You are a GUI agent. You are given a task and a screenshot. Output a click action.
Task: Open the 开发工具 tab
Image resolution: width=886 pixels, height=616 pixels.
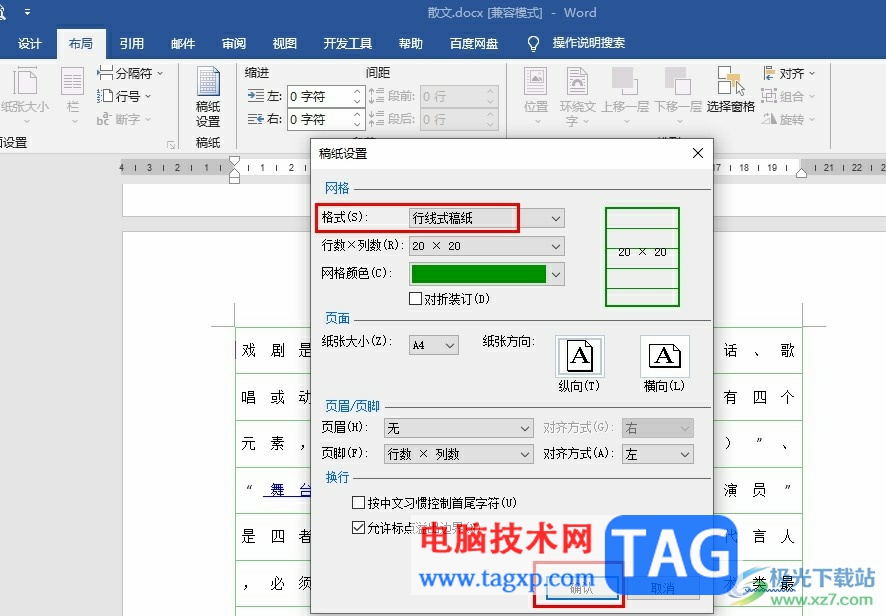[x=348, y=44]
